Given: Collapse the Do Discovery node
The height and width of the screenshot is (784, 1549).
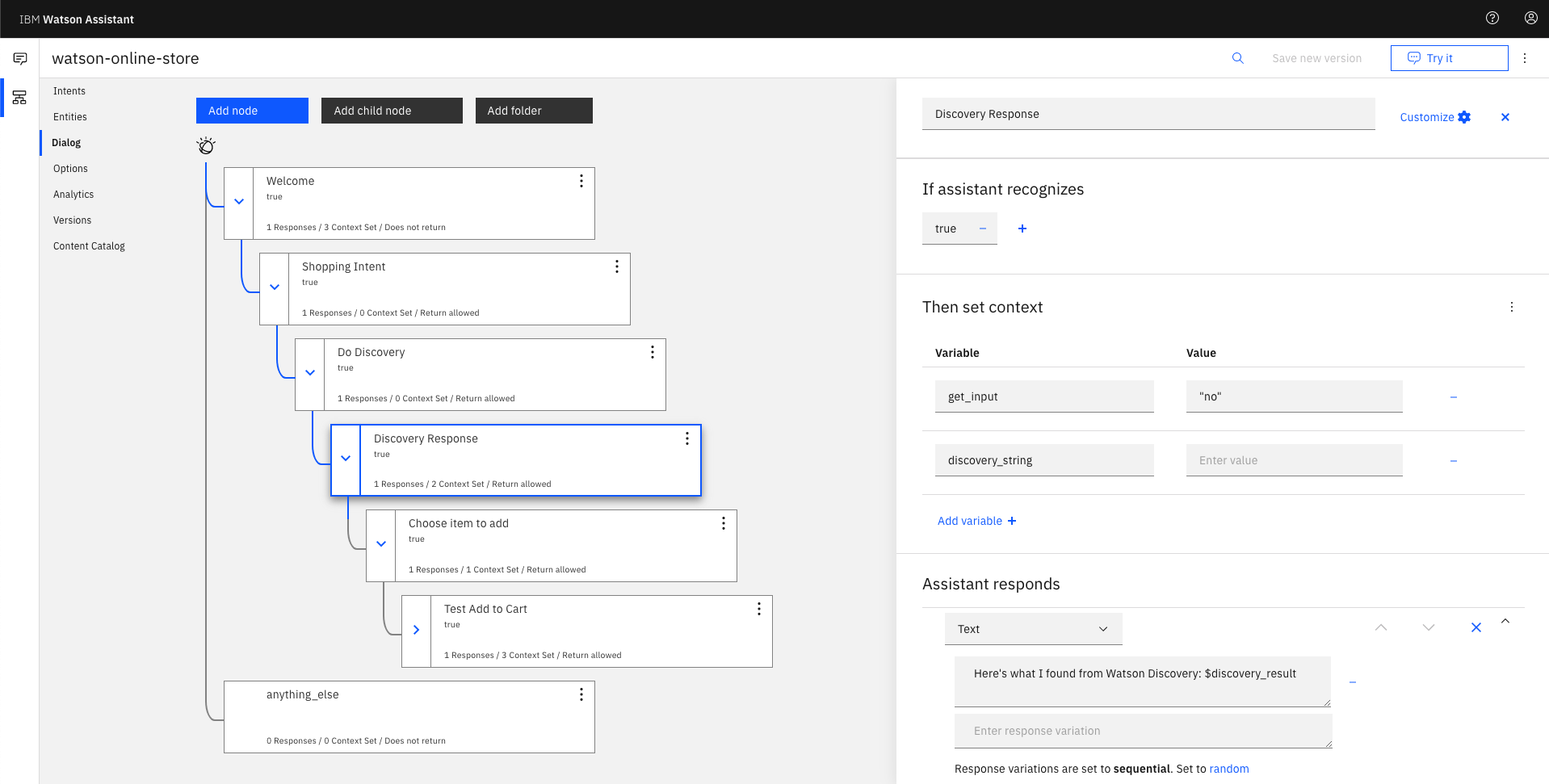Looking at the screenshot, I should pos(310,373).
